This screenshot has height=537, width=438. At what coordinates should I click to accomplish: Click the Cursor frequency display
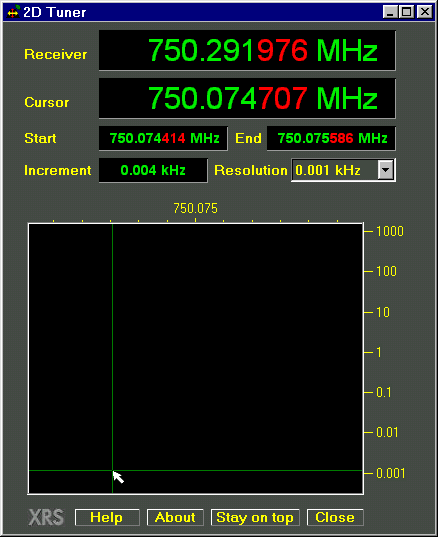[x=247, y=98]
